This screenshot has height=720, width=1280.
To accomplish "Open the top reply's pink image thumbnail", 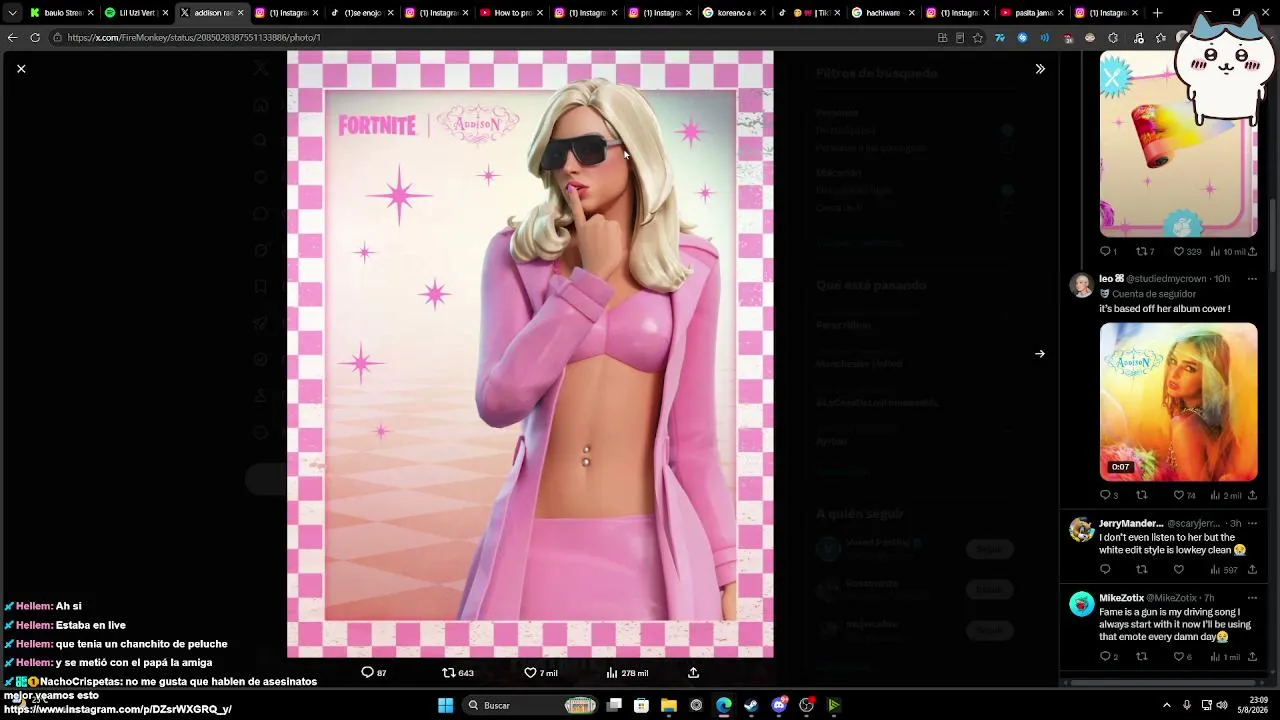I will pos(1179,144).
